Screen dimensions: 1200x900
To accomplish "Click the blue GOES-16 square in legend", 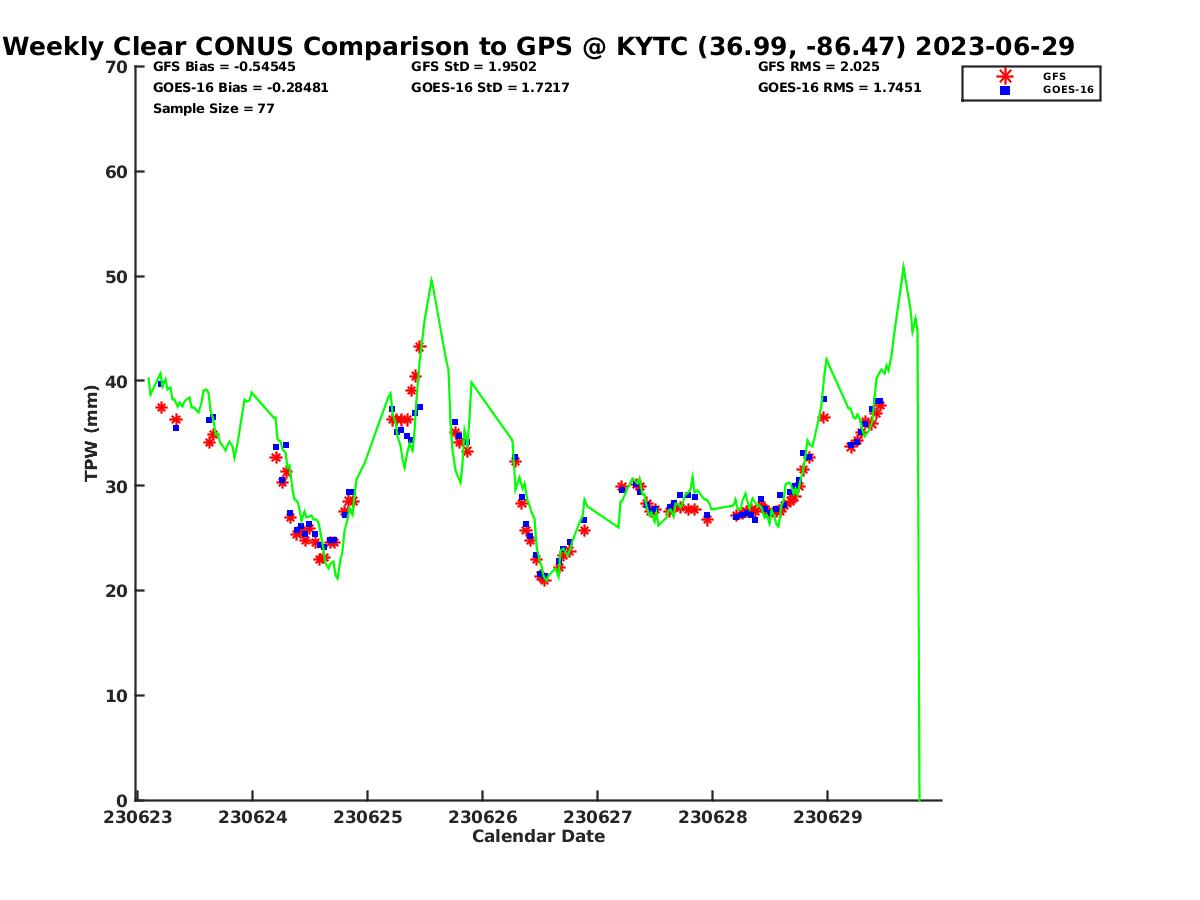I will [x=1005, y=90].
